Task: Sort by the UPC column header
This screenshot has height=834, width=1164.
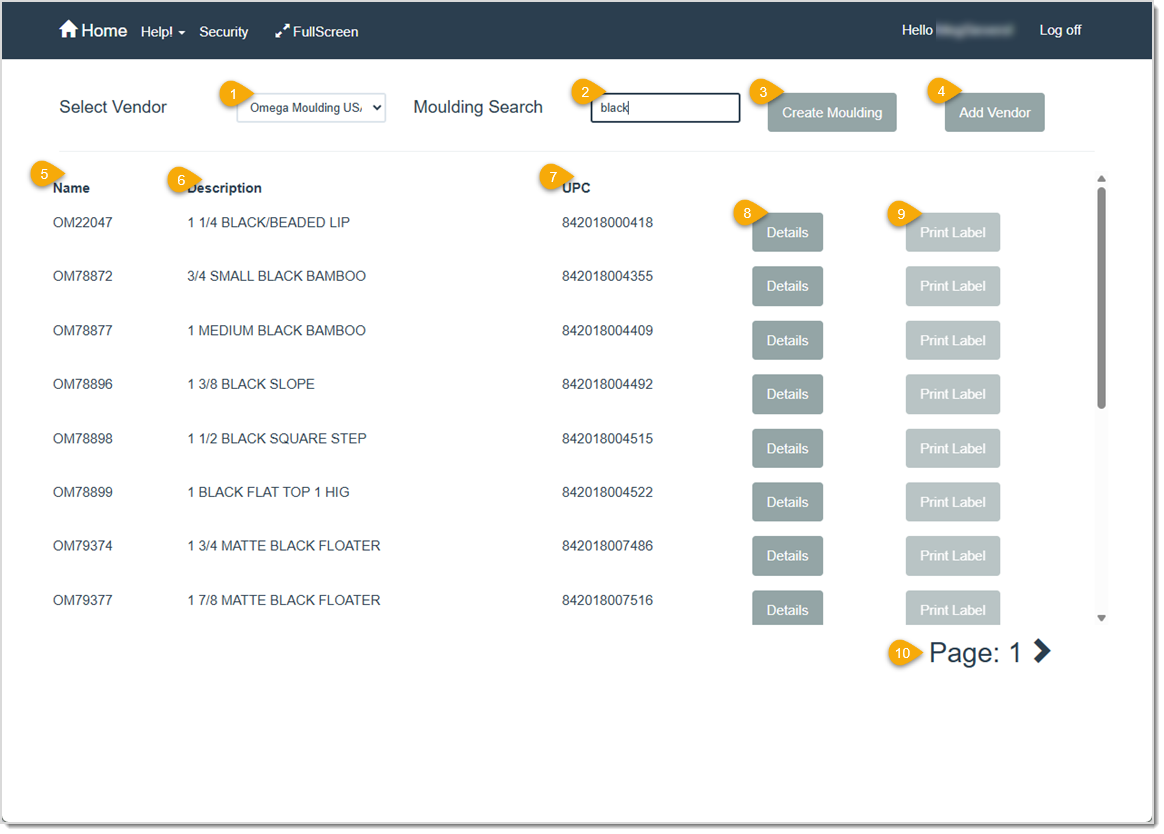Action: (x=575, y=187)
